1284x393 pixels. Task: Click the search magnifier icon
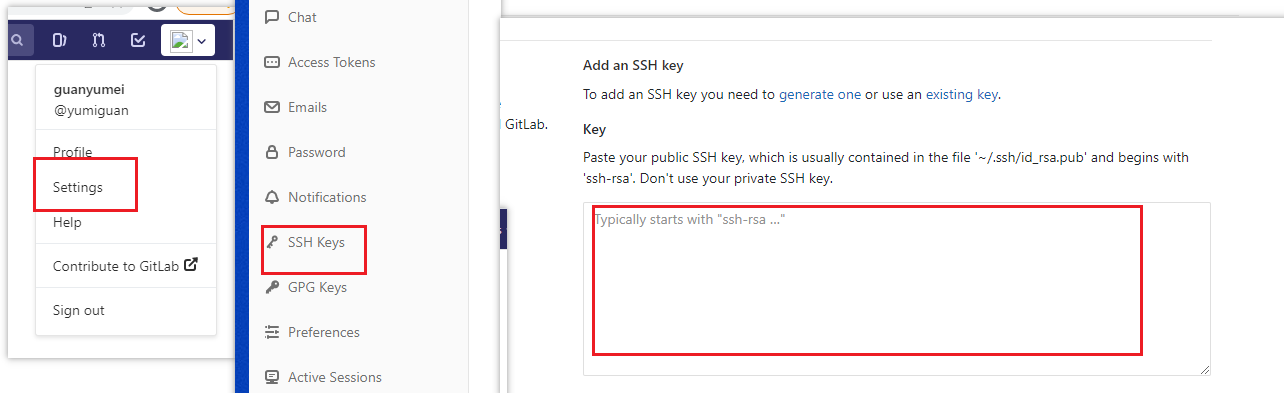point(17,41)
